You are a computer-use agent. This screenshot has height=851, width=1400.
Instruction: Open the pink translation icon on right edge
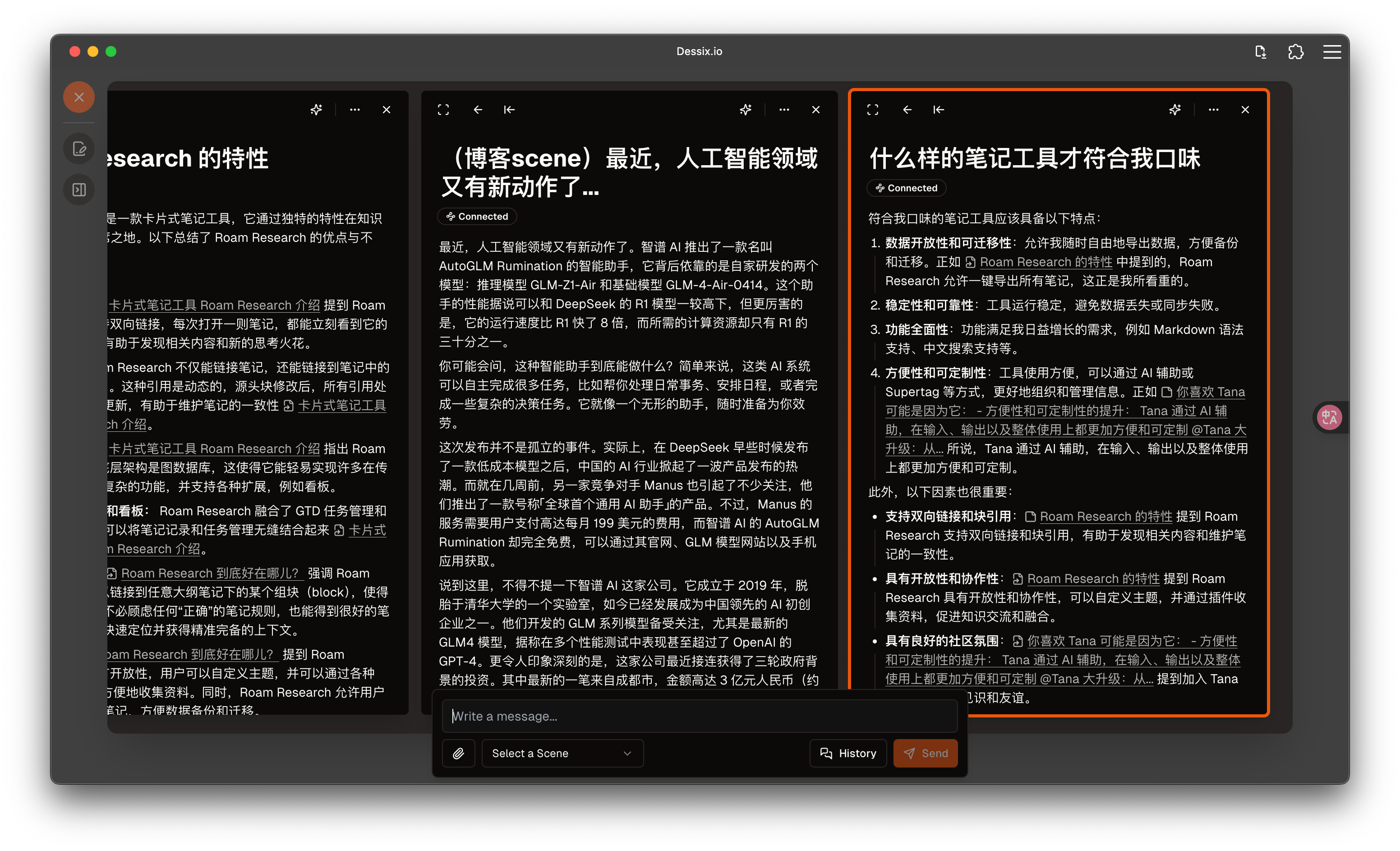(1330, 416)
